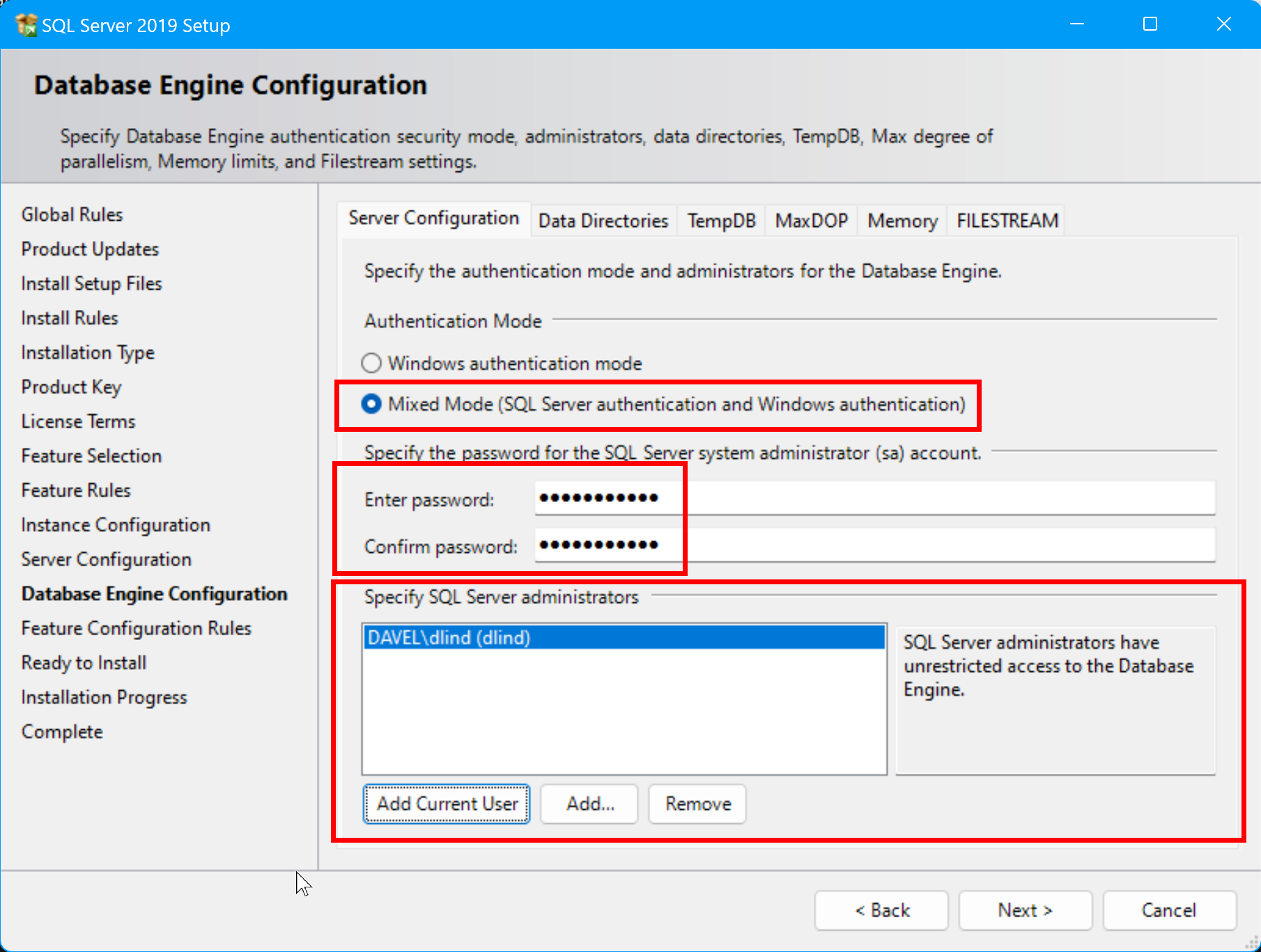The height and width of the screenshot is (952, 1261).
Task: Close the SQL Server Setup window
Action: click(1223, 24)
